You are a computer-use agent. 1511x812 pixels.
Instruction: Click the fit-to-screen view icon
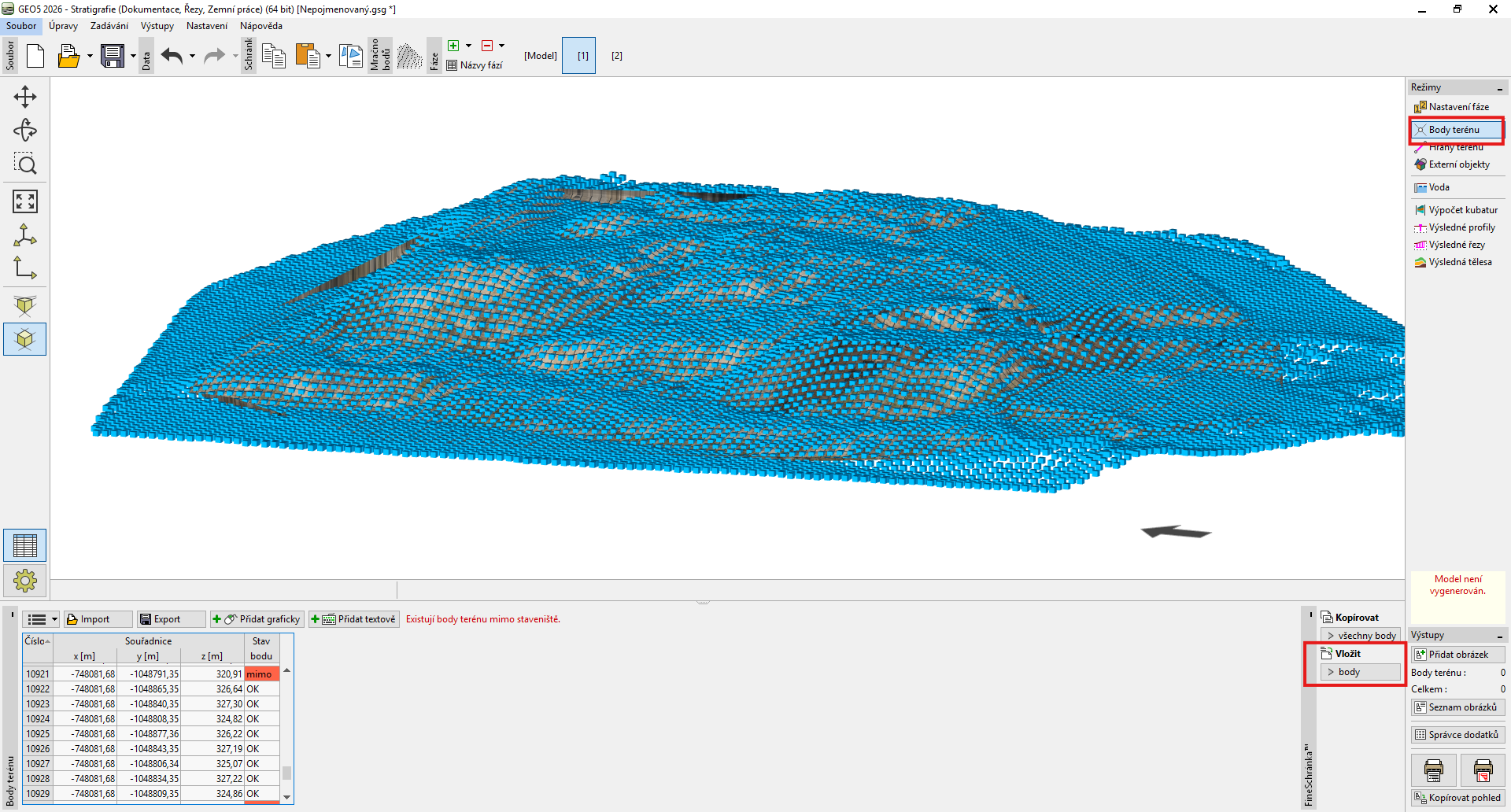point(25,201)
